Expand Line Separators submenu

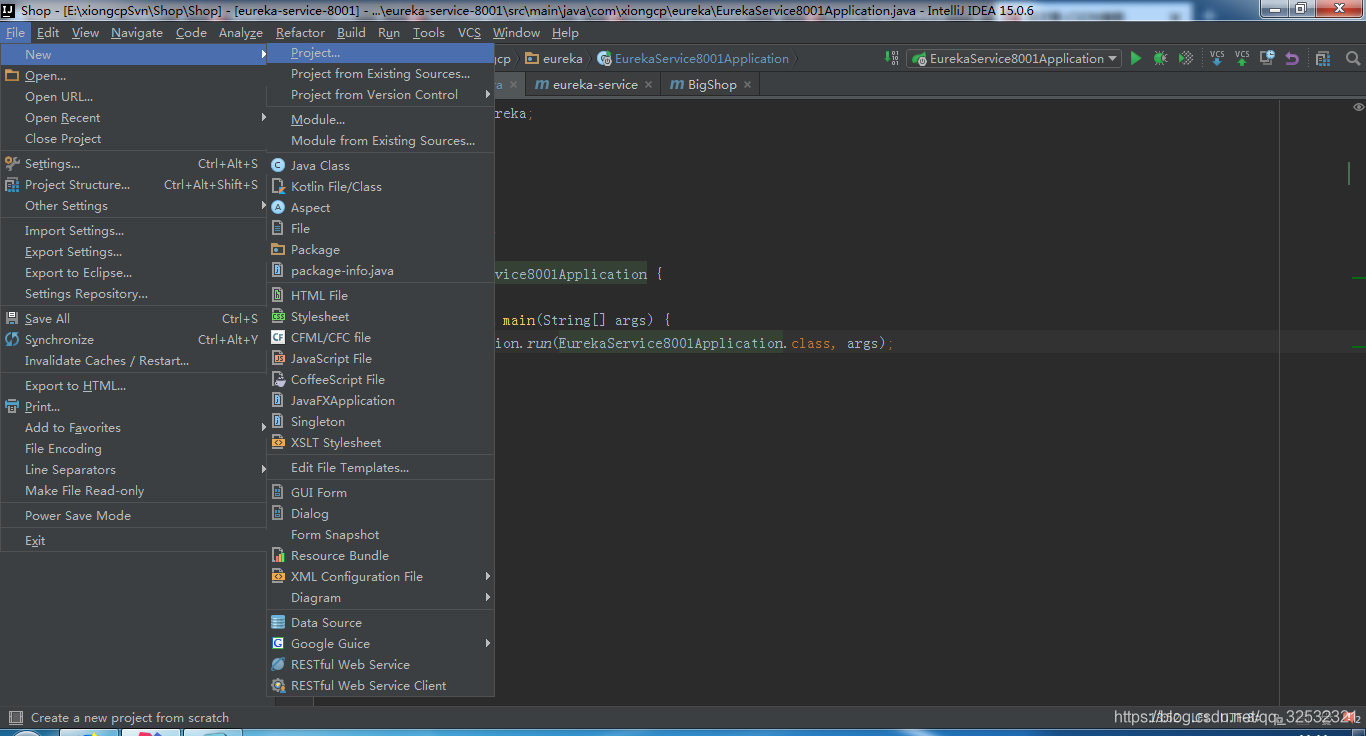(x=134, y=469)
